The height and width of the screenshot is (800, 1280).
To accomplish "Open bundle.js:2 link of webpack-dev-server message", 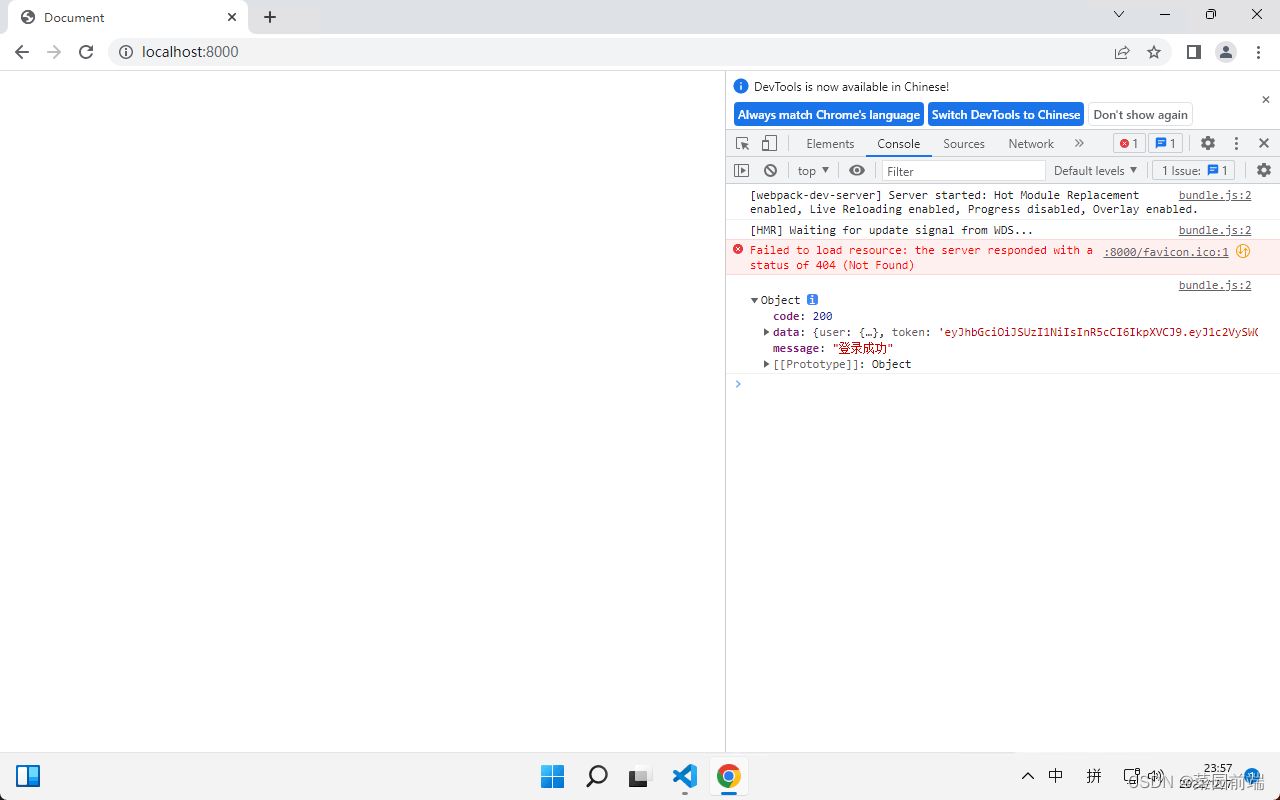I will tap(1215, 196).
